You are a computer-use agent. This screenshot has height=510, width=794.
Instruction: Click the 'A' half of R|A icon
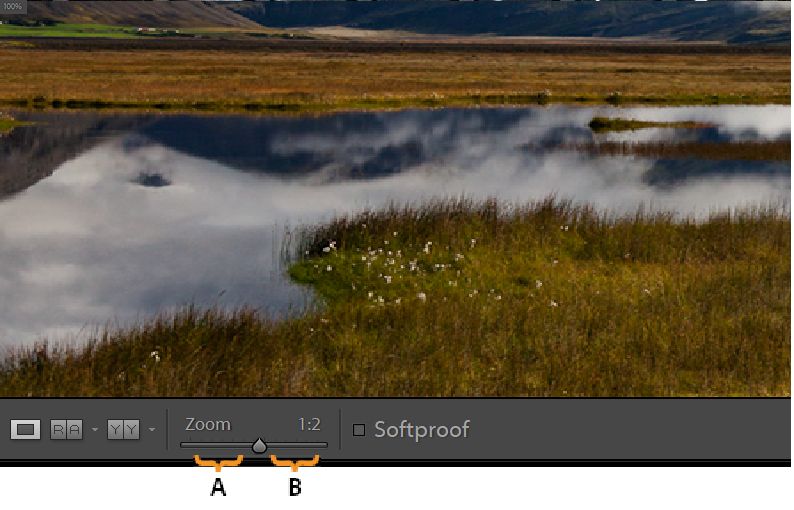click(x=75, y=430)
